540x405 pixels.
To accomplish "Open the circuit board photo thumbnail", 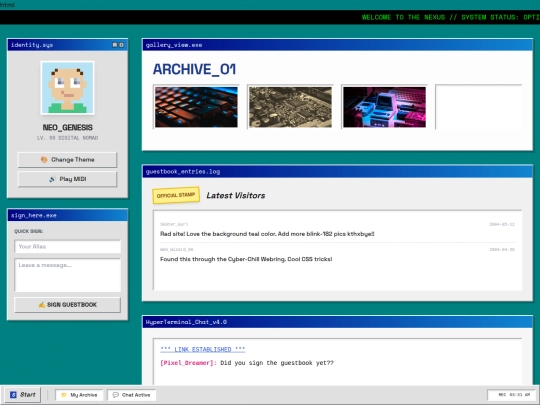I will coord(290,107).
